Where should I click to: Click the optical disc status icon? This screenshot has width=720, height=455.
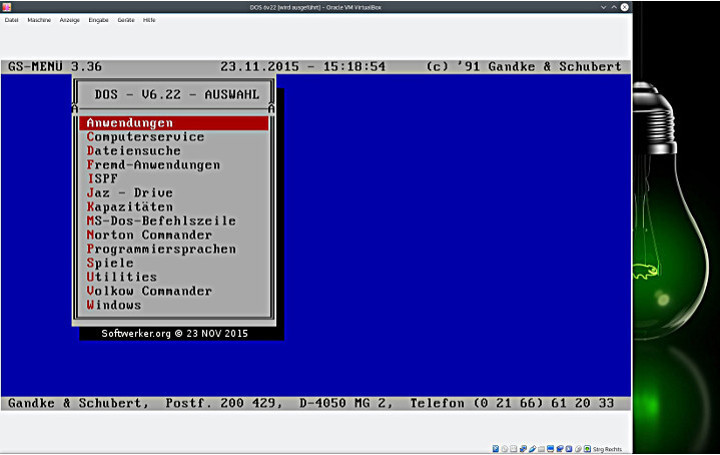point(505,449)
